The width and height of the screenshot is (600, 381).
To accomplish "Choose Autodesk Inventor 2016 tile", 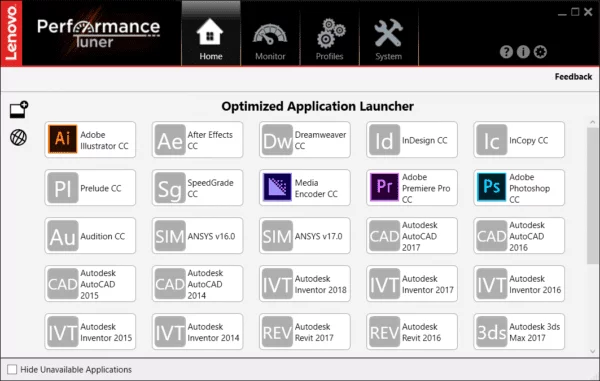I will coord(519,284).
